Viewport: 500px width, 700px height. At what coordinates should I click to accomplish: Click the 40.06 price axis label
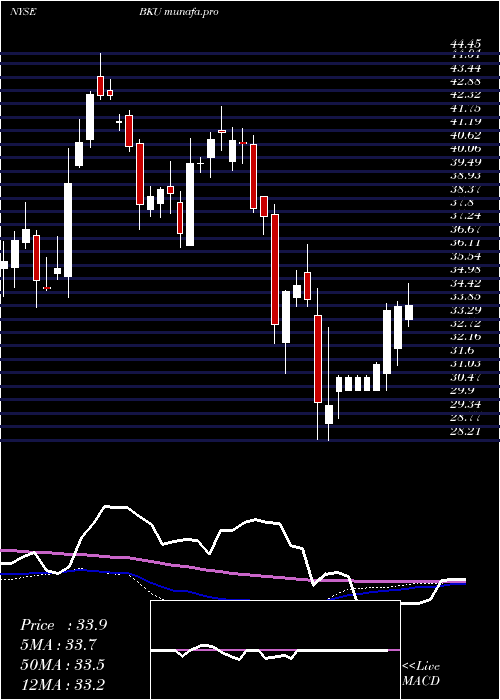pos(466,148)
